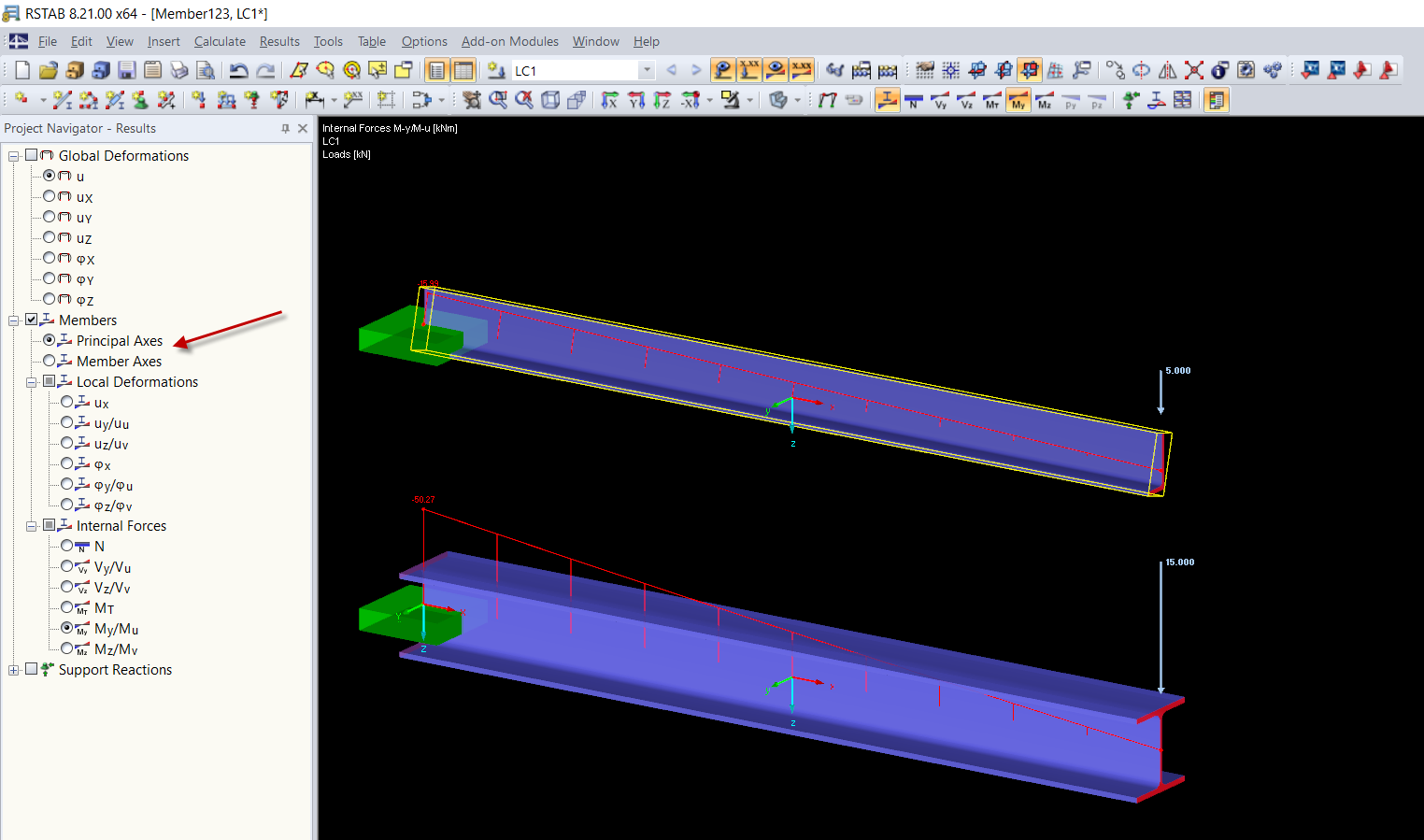Select the Vz shear force toolbar icon
The image size is (1424, 840).
click(966, 100)
